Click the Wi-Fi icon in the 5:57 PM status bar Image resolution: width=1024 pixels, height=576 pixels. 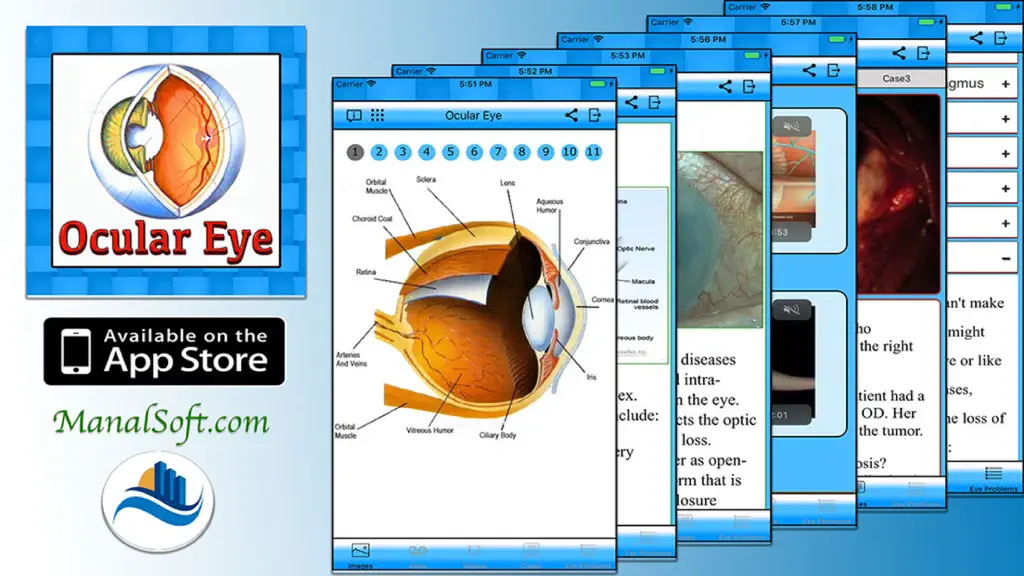[x=688, y=22]
